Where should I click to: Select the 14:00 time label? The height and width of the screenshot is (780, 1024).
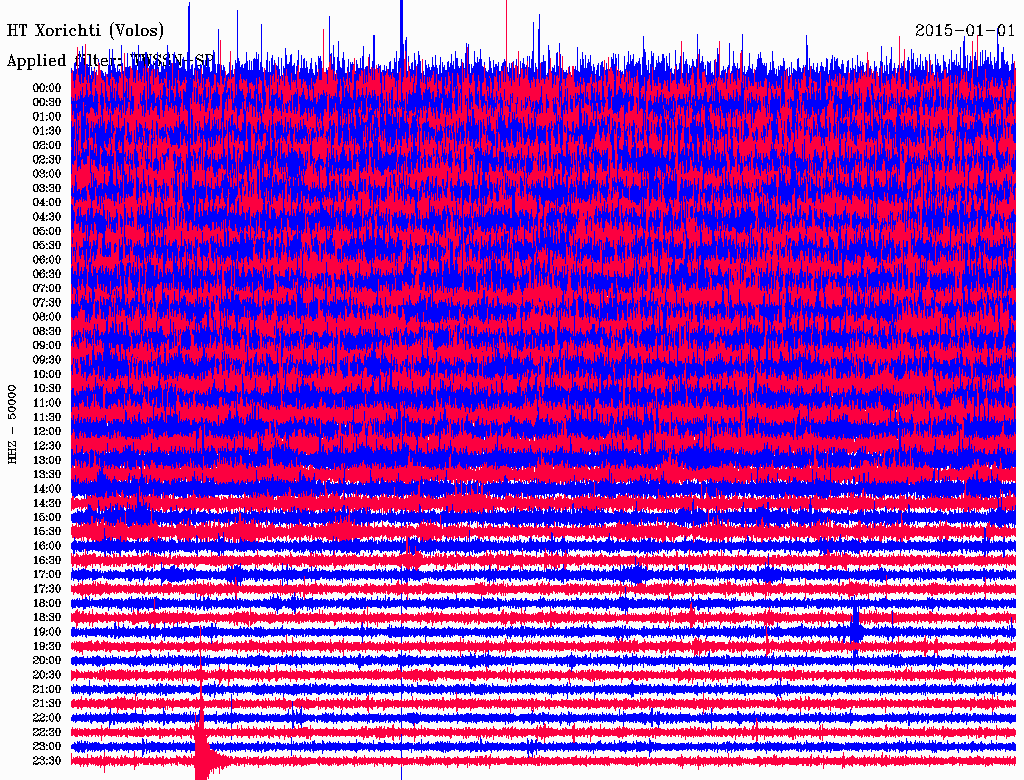click(x=47, y=489)
